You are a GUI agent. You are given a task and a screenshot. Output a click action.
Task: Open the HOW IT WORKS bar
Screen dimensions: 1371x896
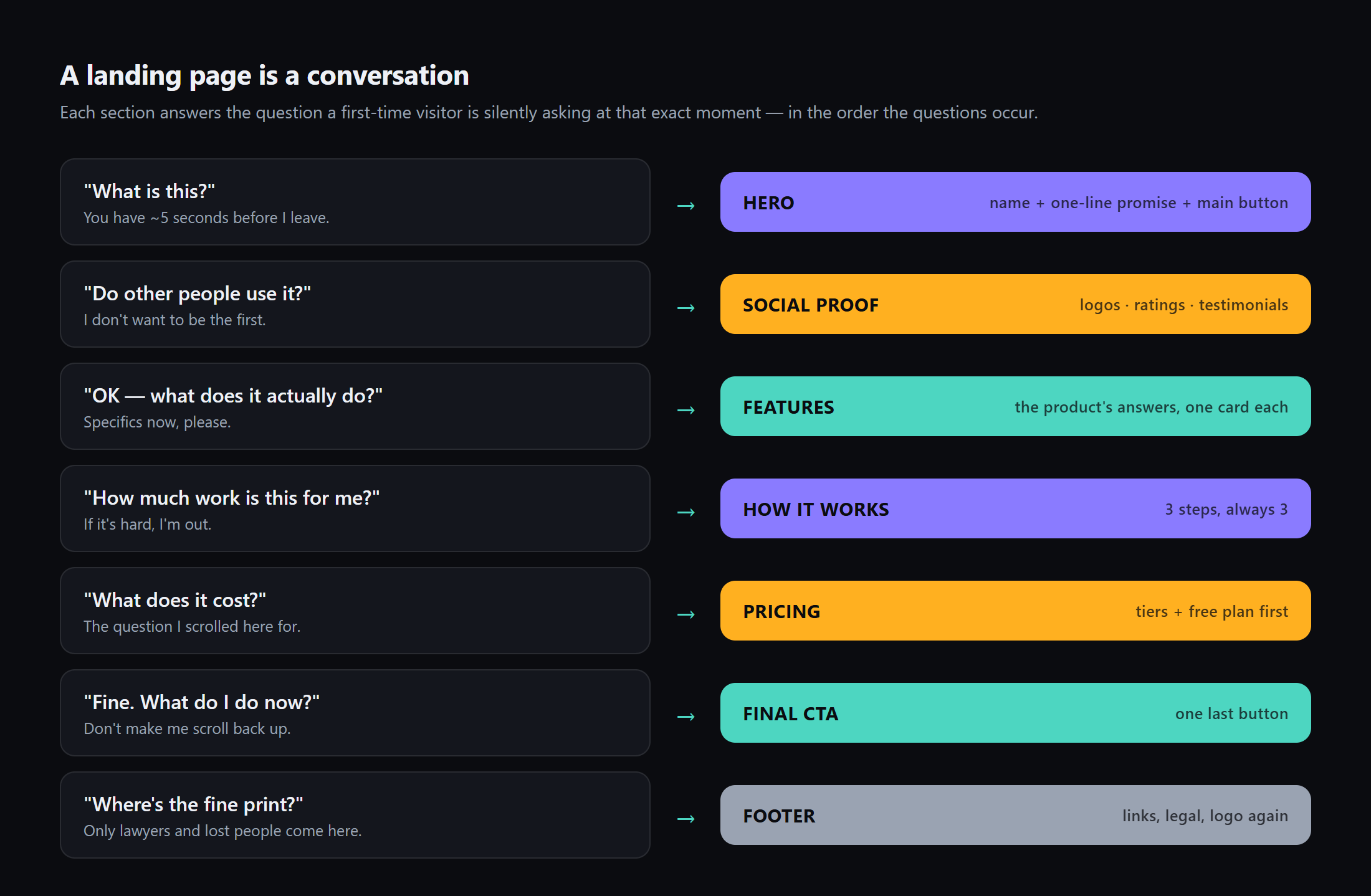click(x=1015, y=508)
